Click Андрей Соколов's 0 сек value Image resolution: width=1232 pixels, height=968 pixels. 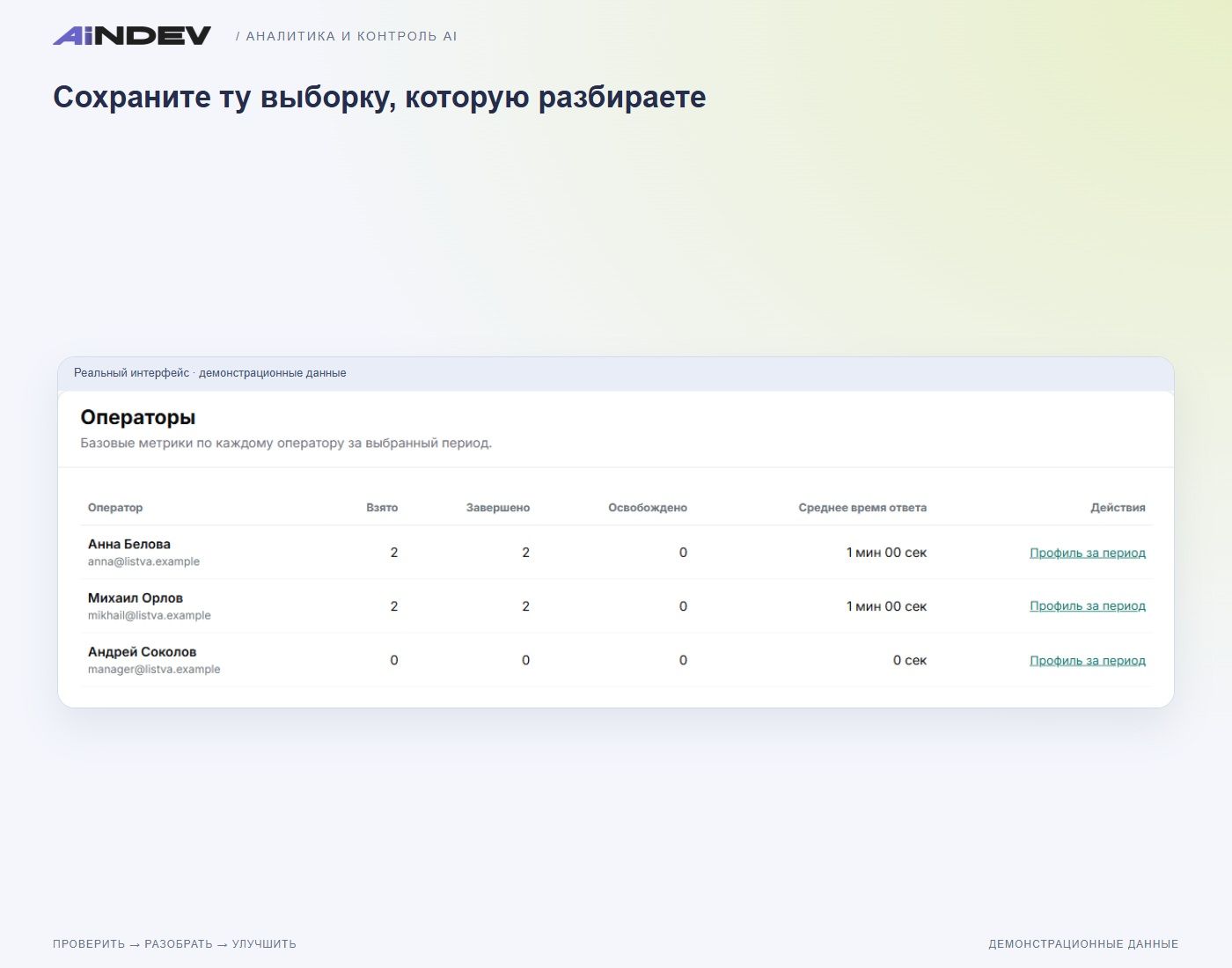910,660
